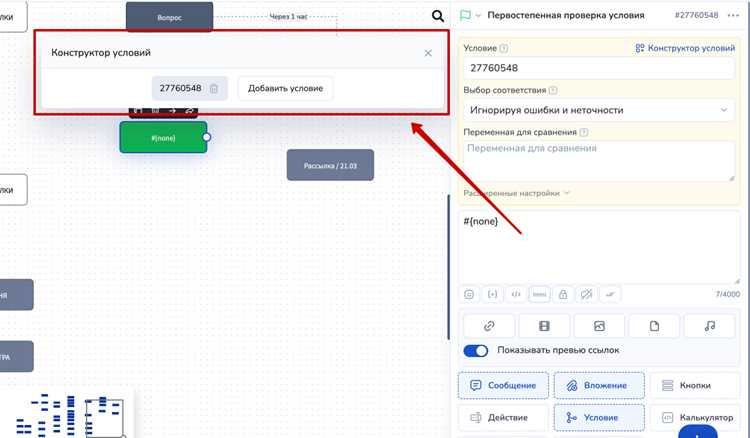
Task: Click help icon beside Выбор соответствия
Action: click(553, 90)
